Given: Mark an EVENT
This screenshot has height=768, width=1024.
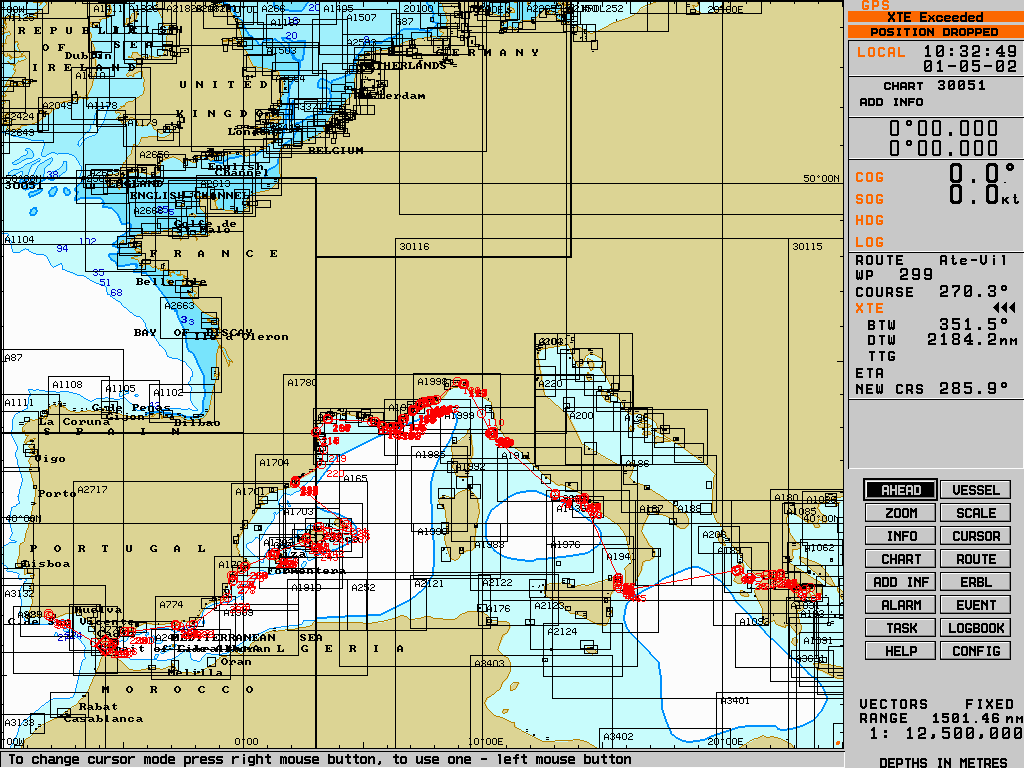Looking at the screenshot, I should 975,605.
